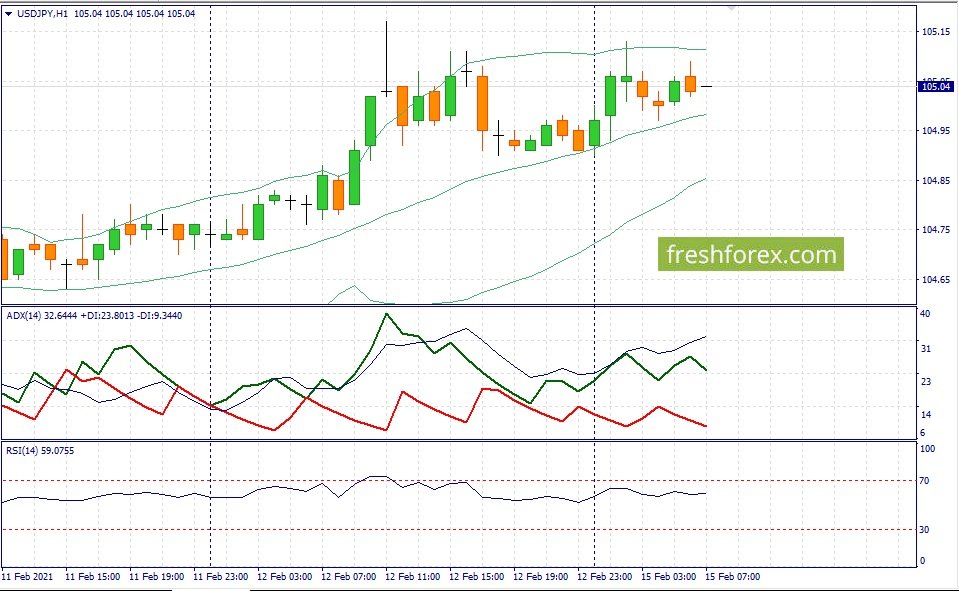Click the 12 Feb 15:00 time label
The image size is (959, 591).
coord(476,577)
